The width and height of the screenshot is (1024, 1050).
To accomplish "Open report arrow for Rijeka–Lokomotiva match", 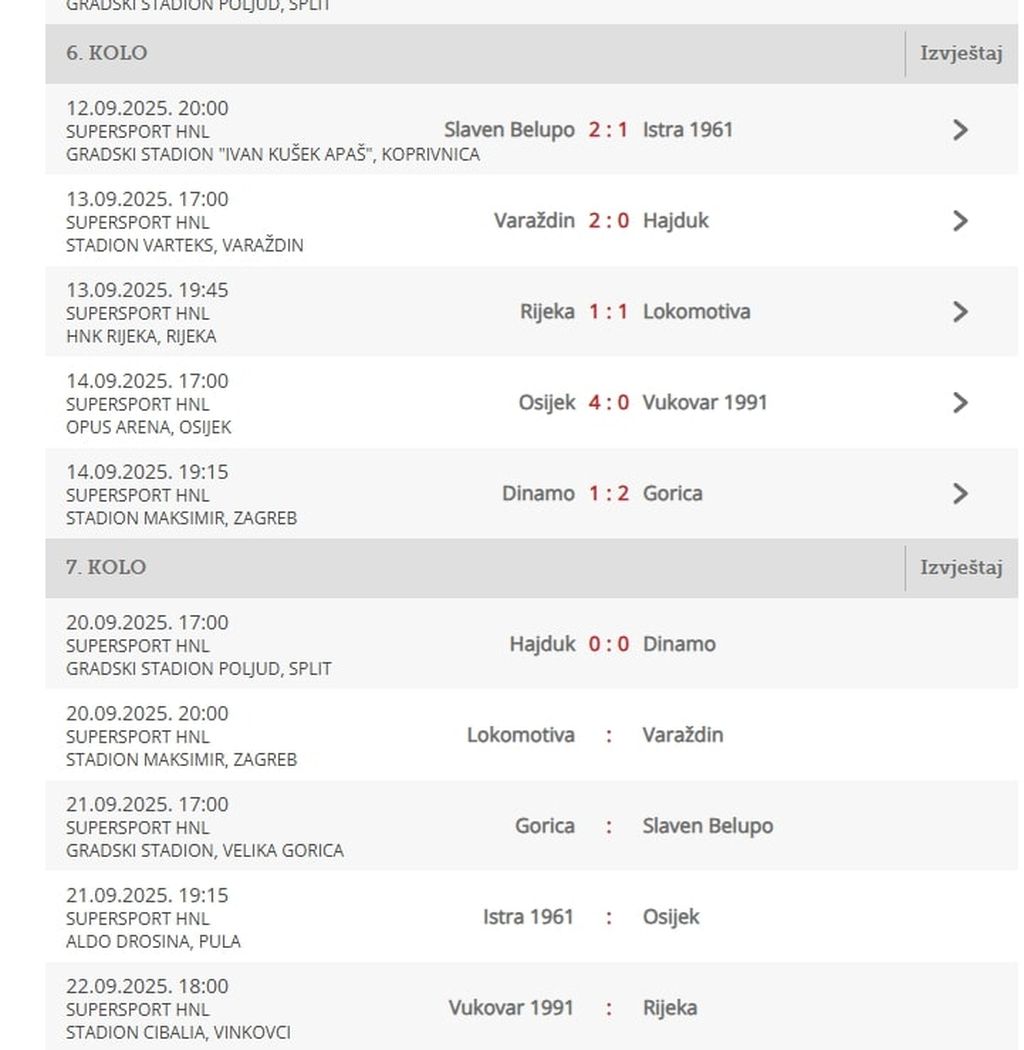I will click(960, 312).
